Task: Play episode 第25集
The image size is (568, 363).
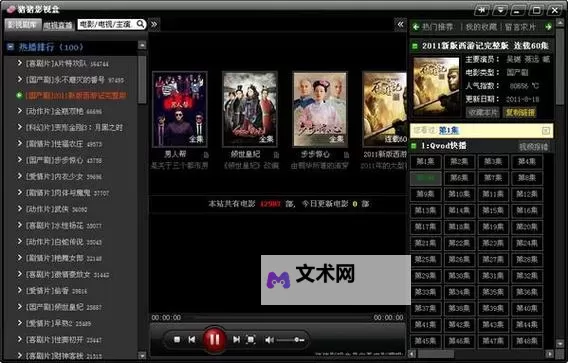Action: point(425,259)
